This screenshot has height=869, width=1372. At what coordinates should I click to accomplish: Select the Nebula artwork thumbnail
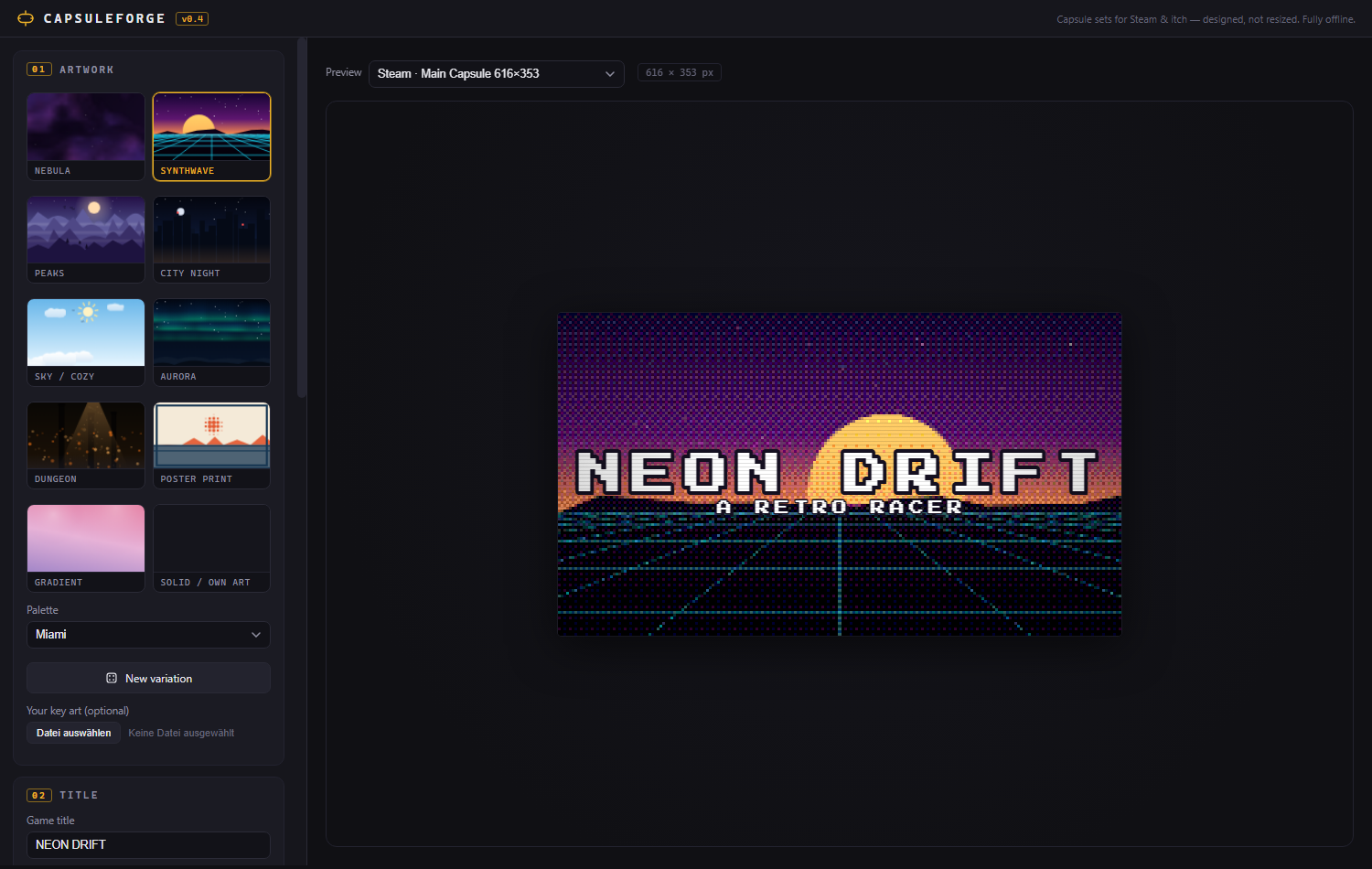coord(86,136)
